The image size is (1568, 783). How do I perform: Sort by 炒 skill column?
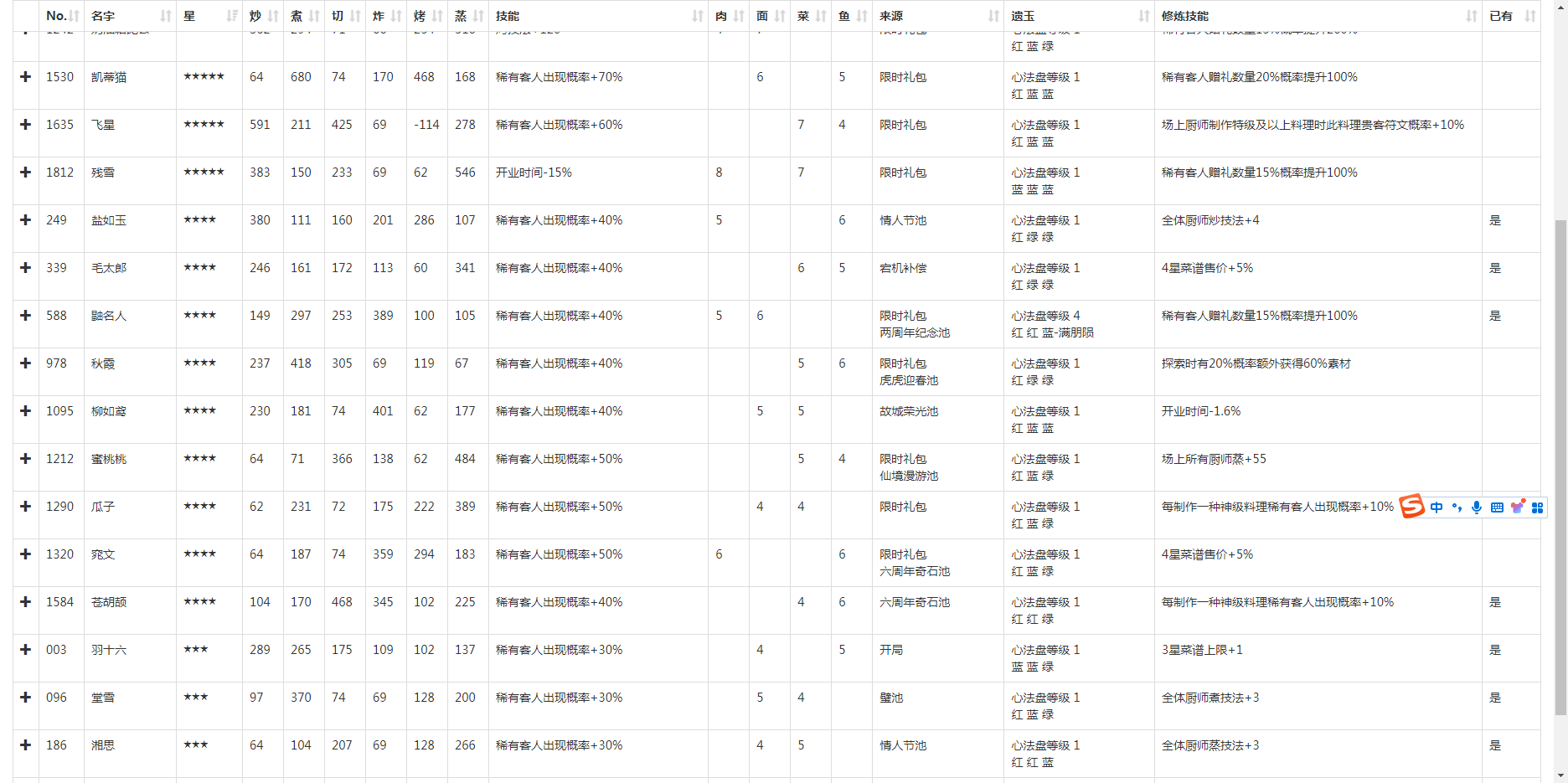[x=263, y=16]
